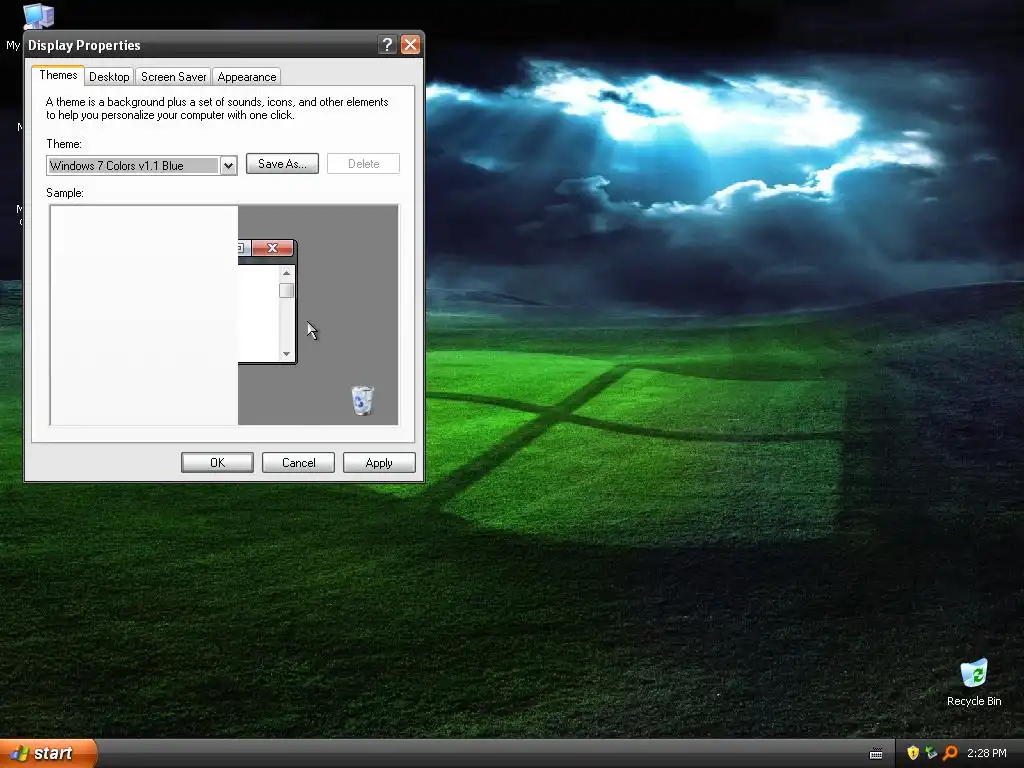
Task: Open the Appearance tab
Action: [x=247, y=76]
